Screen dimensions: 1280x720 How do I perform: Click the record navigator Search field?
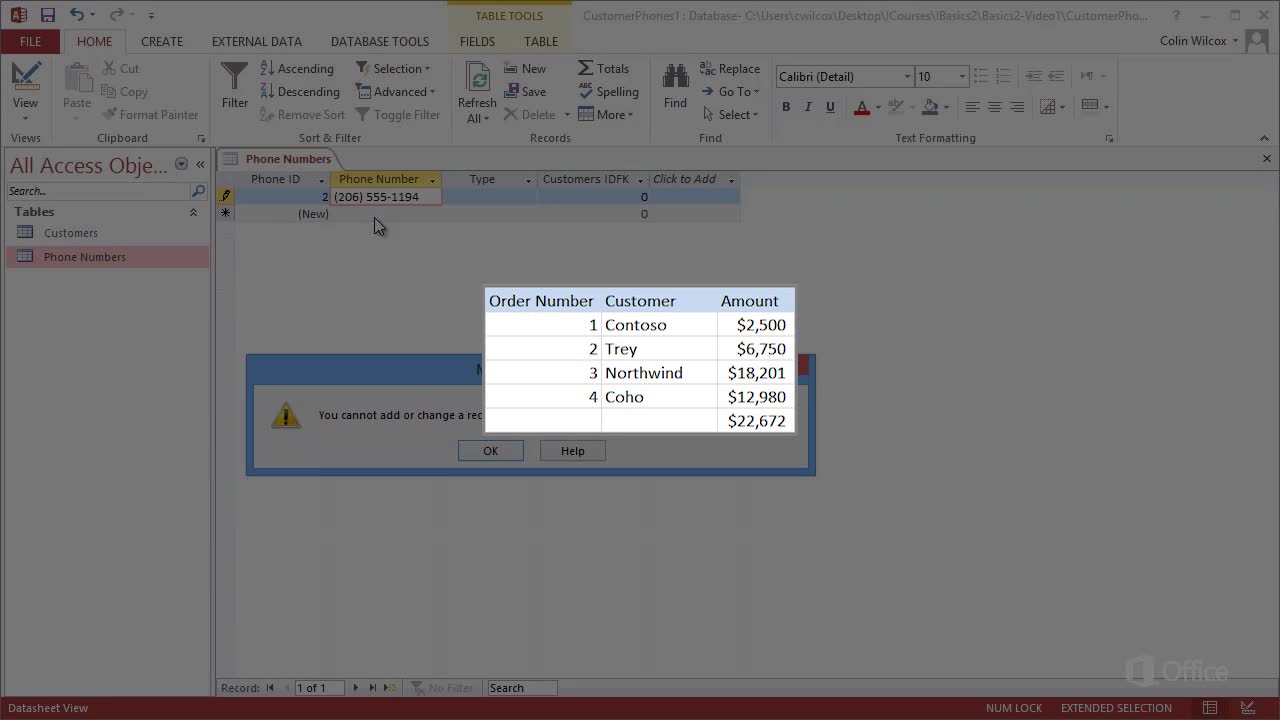point(521,688)
